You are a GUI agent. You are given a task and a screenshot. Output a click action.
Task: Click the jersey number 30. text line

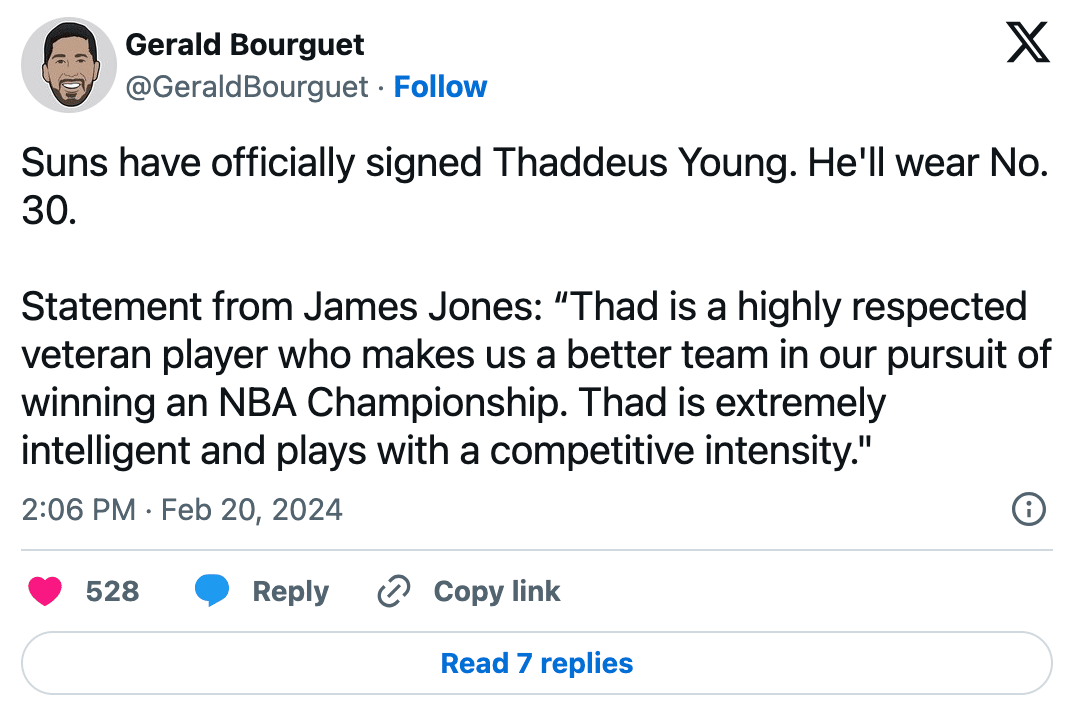pyautogui.click(x=49, y=210)
